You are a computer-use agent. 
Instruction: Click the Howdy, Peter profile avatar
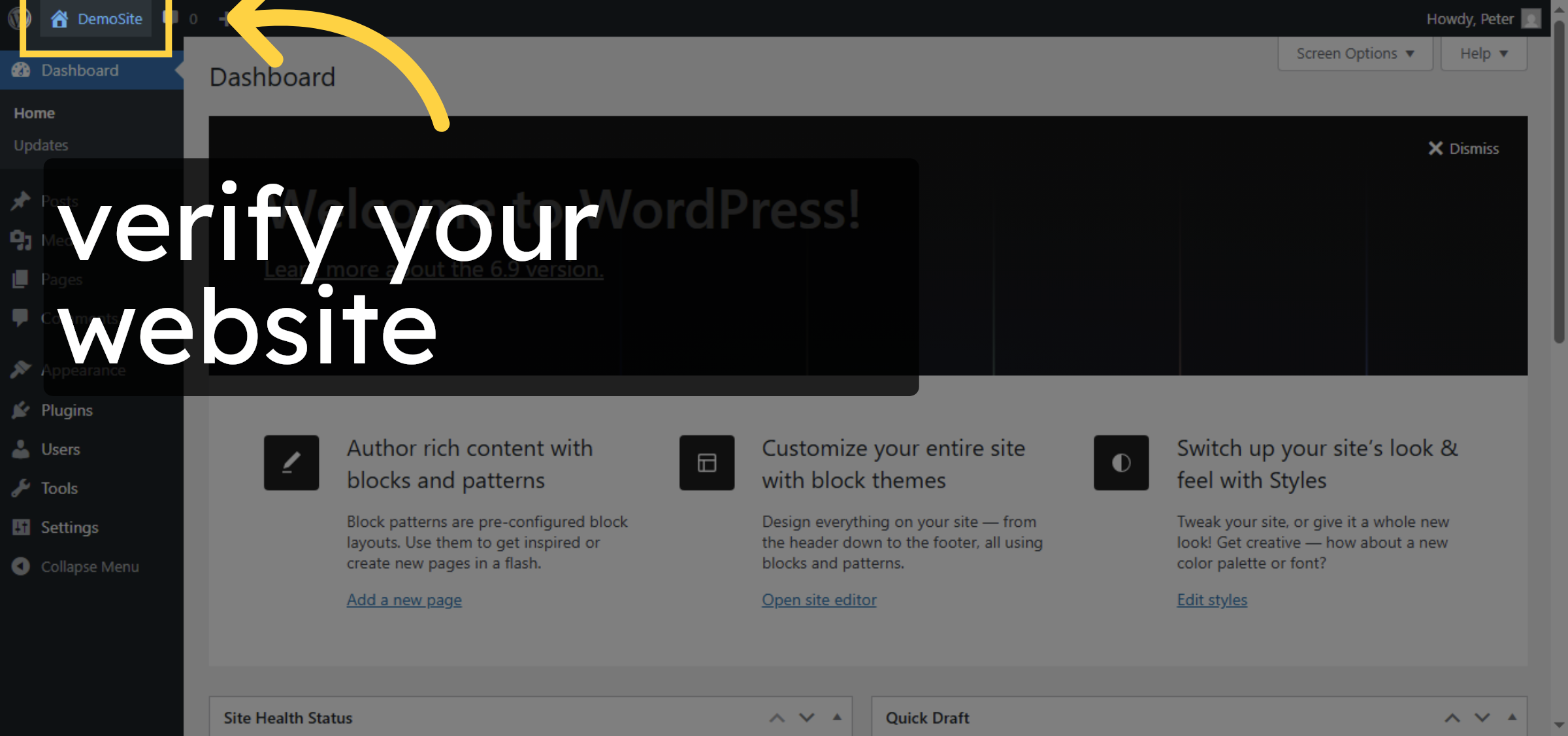(1530, 18)
